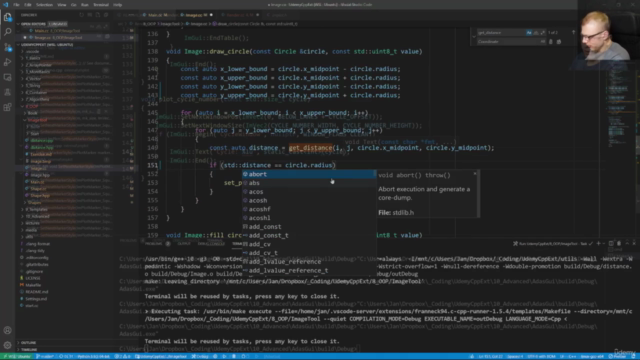Expand the Timeline section
Image resolution: width=640 pixels, height=360 pixels.
point(28,350)
